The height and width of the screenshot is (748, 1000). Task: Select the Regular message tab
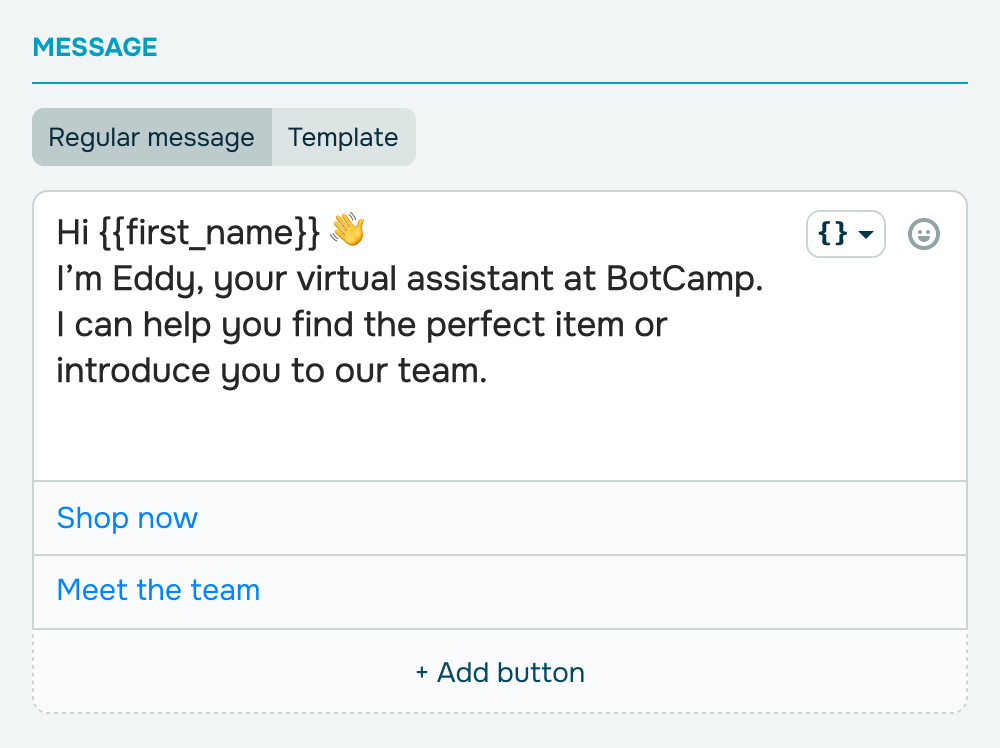(x=152, y=137)
